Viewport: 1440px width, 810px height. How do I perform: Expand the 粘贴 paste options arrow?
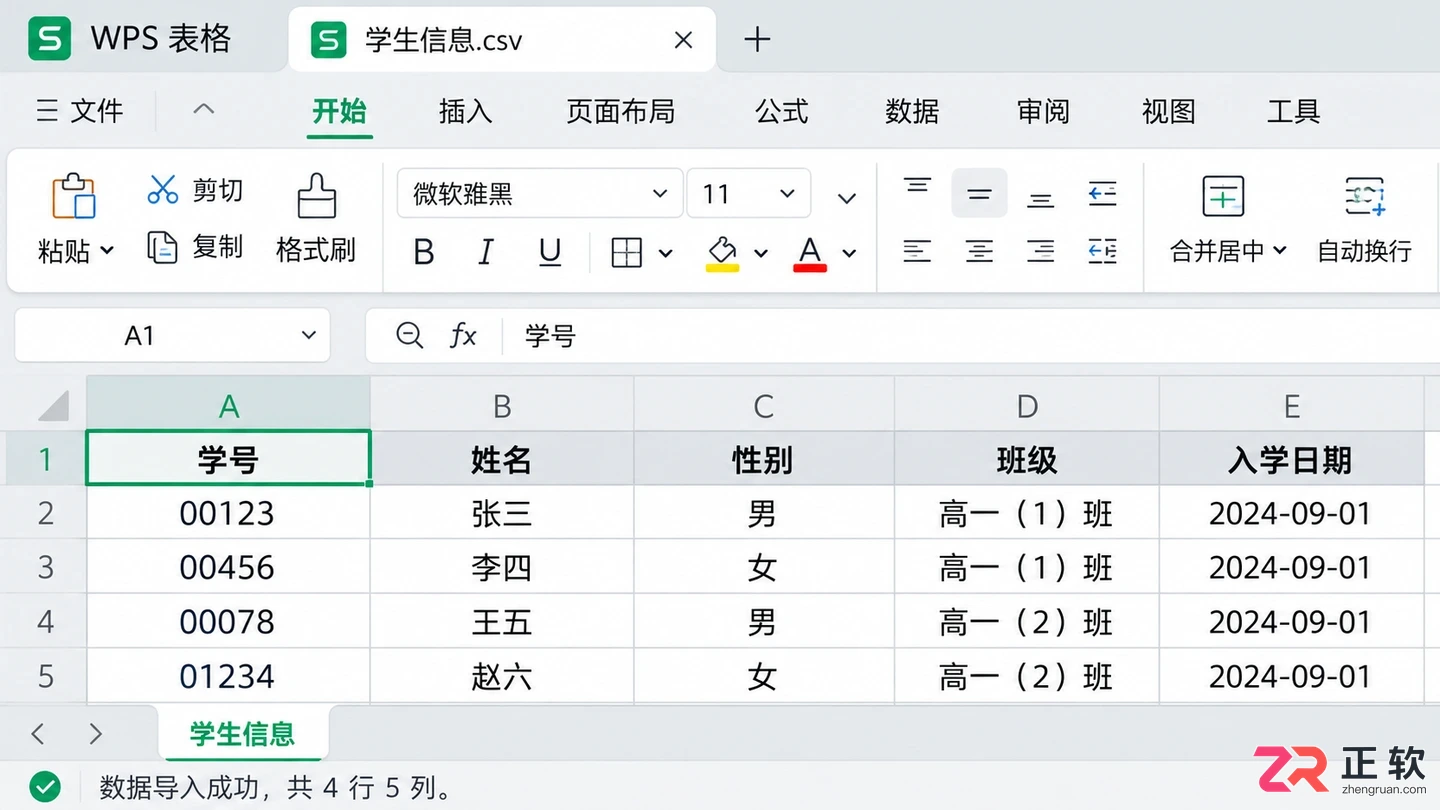107,250
